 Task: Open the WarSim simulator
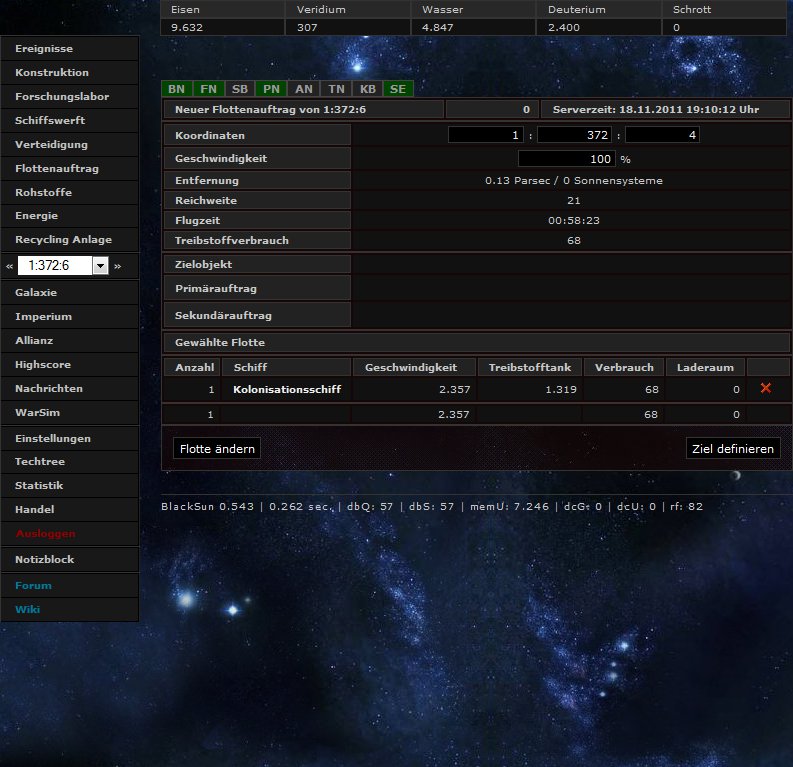coord(70,413)
